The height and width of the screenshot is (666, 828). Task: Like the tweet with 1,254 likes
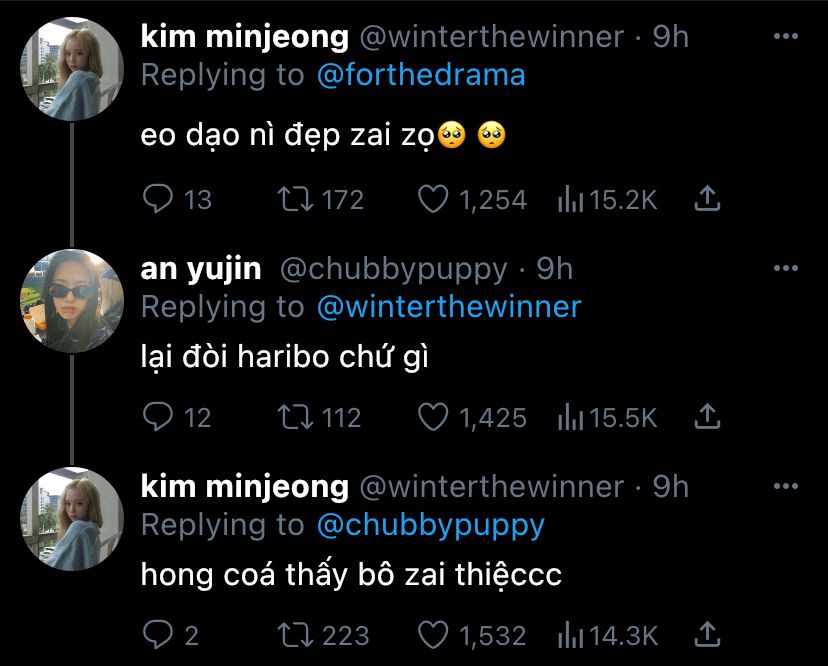433,199
